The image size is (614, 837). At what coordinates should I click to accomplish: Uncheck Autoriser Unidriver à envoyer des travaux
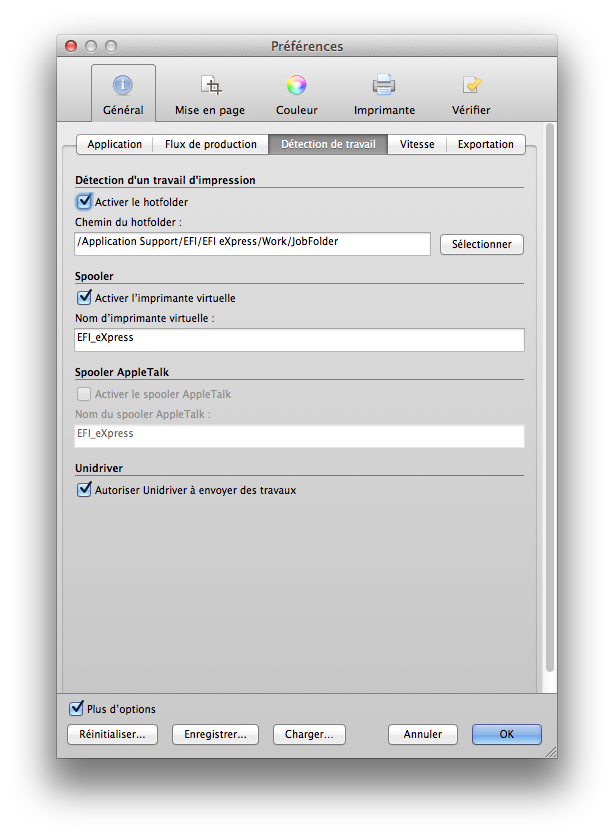[x=84, y=490]
